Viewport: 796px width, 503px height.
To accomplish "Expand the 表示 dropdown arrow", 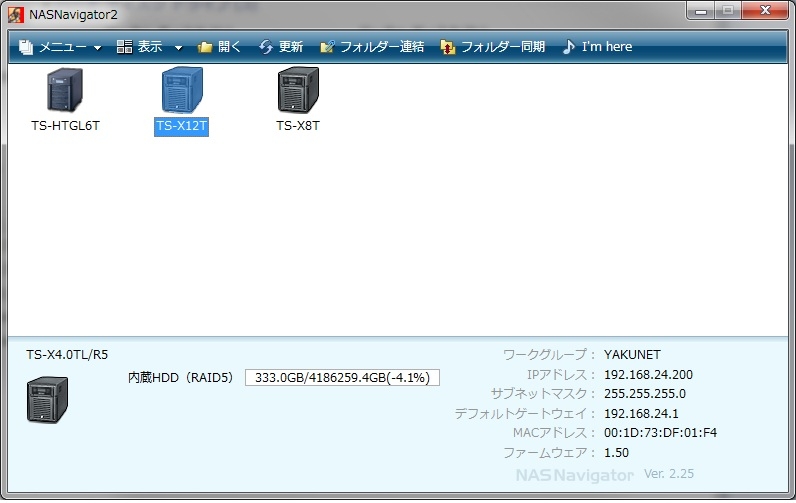I will 178,48.
